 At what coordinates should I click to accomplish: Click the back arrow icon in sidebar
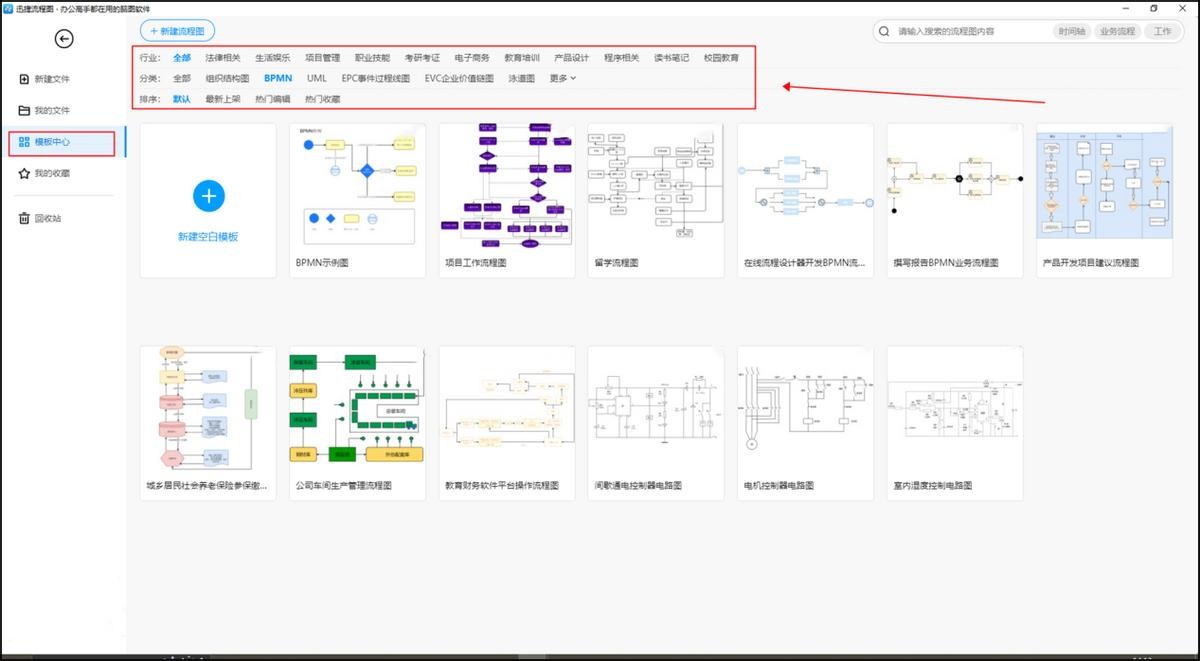64,39
